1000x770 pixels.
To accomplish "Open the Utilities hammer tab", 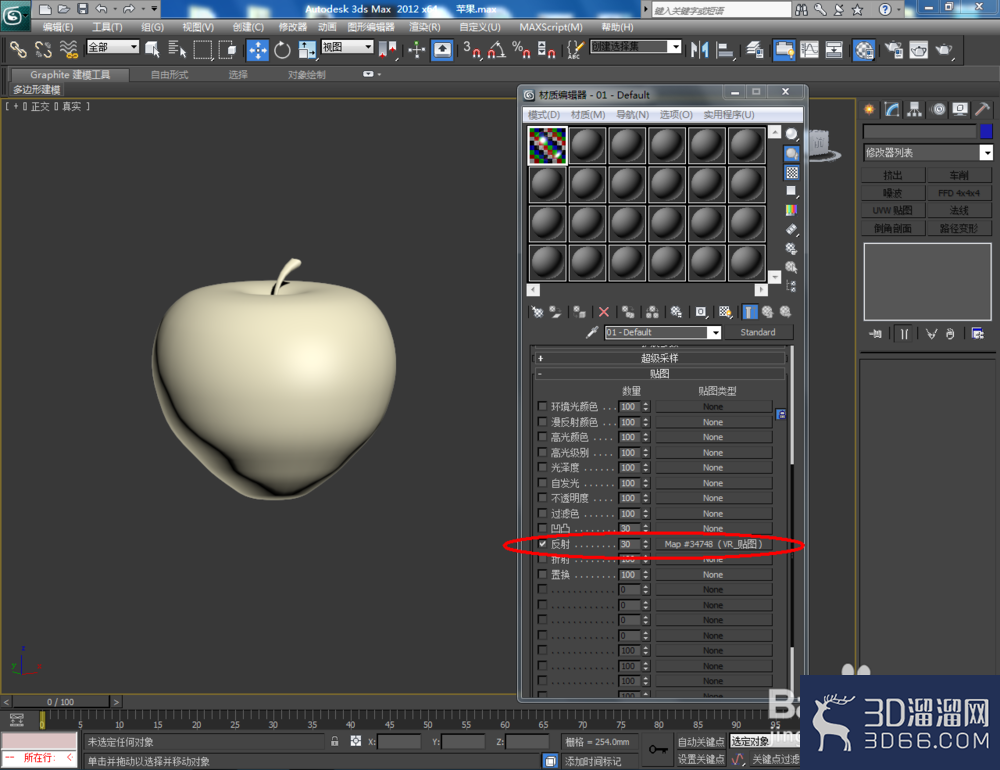I will (x=982, y=109).
